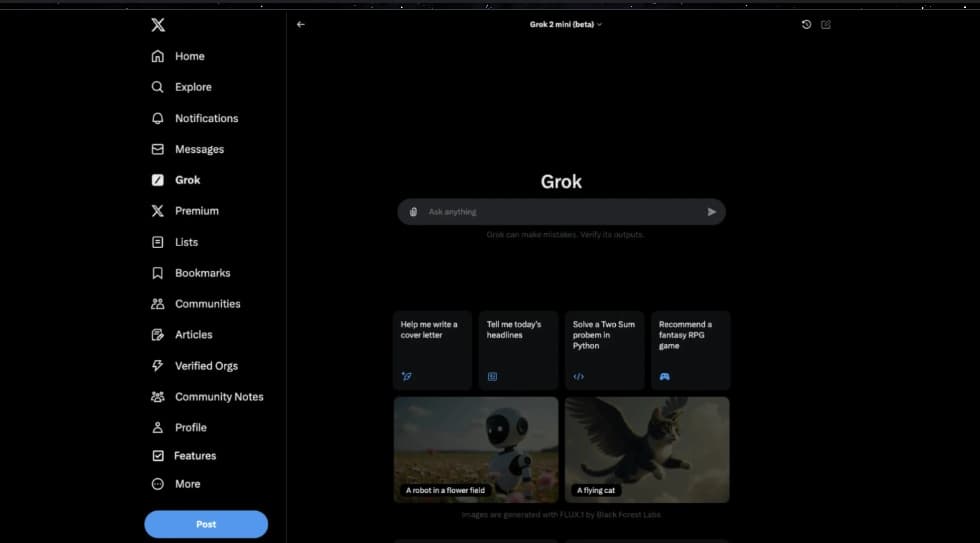Open the Communities people icon
The height and width of the screenshot is (543, 980).
(x=158, y=304)
